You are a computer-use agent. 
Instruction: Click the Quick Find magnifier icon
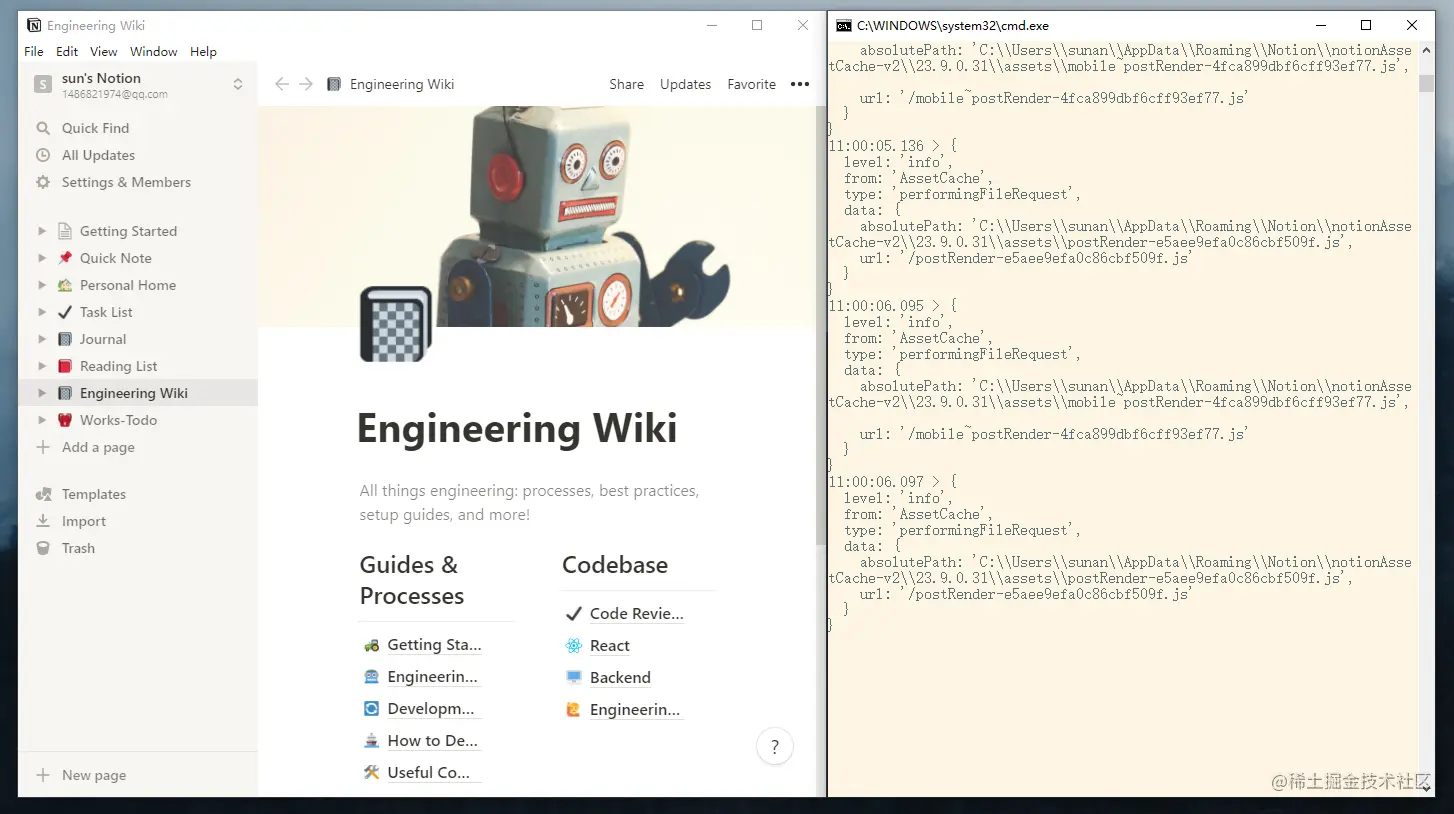[x=43, y=128]
